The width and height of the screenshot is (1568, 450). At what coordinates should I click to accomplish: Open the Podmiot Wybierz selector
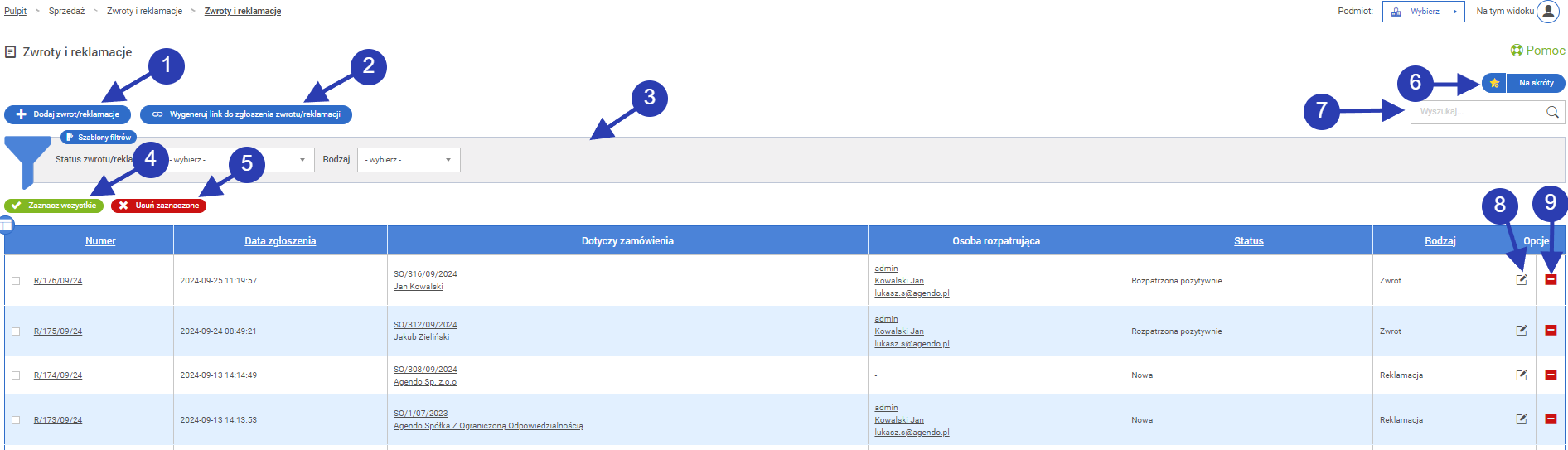click(x=1423, y=12)
